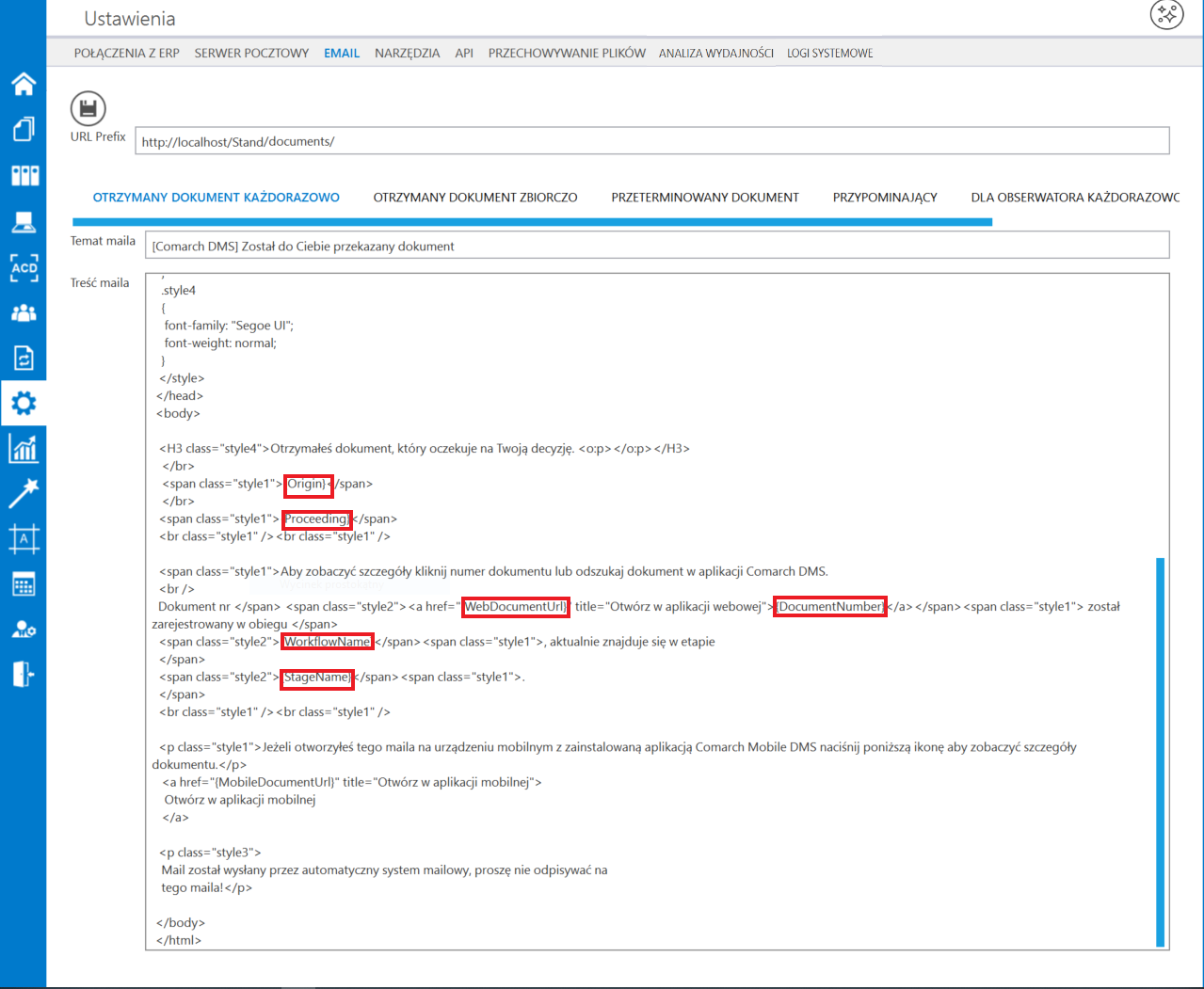Switch to LOGI SYSTEMOWE tab
The width and height of the screenshot is (1204, 989).
[830, 54]
